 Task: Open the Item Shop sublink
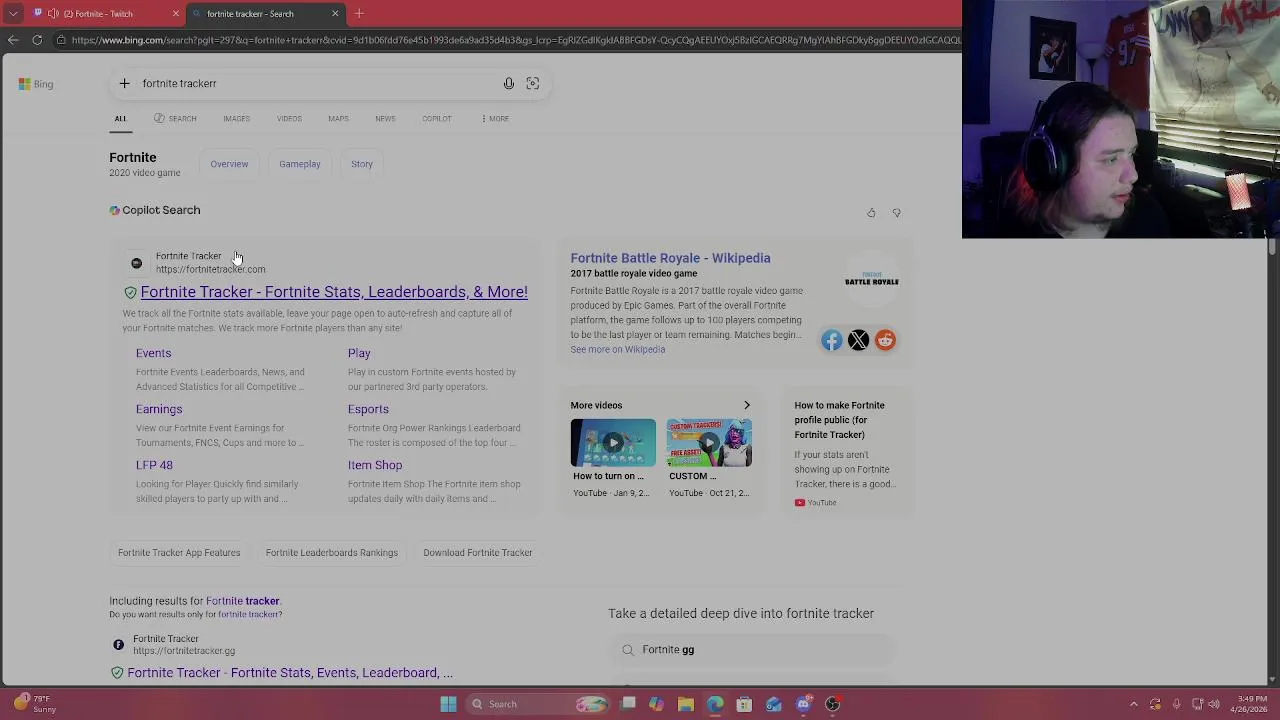[375, 465]
